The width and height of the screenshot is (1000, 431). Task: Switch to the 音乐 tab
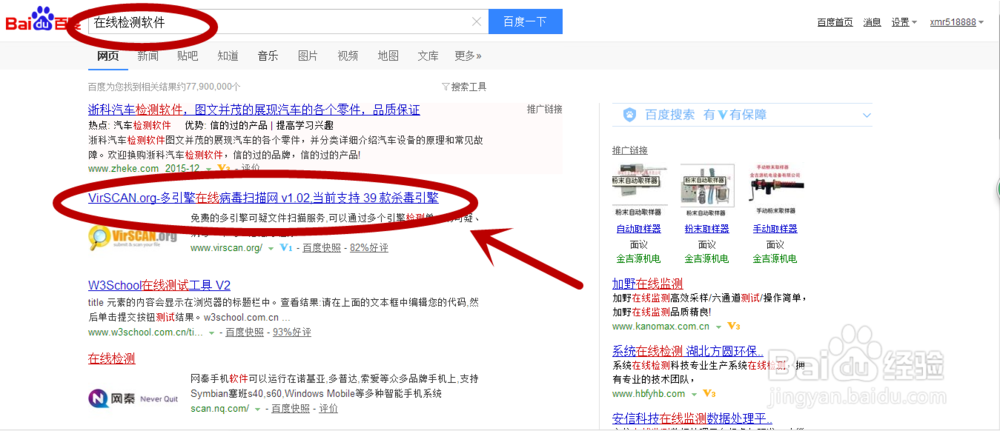click(x=268, y=55)
